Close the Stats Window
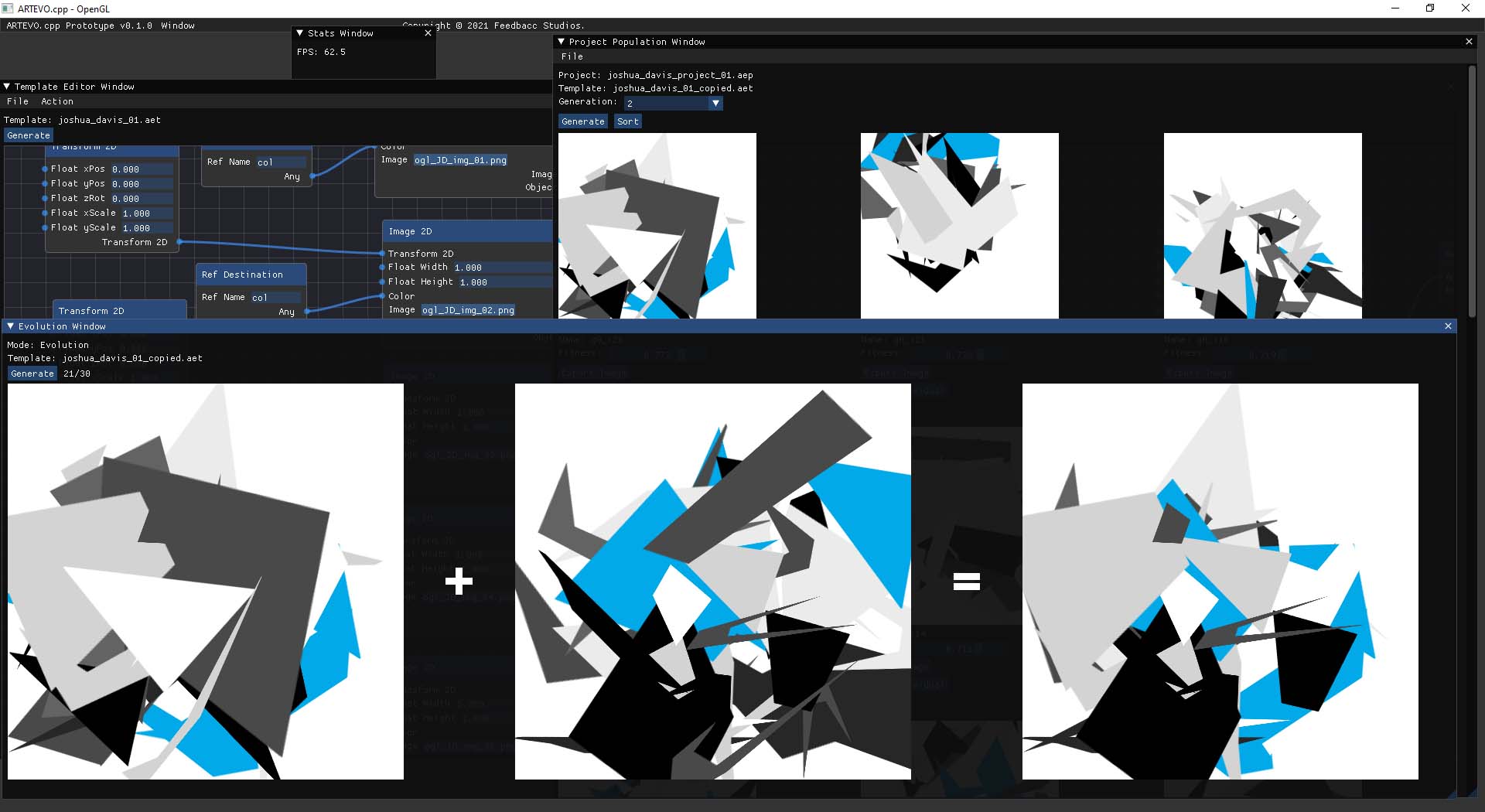 (428, 33)
